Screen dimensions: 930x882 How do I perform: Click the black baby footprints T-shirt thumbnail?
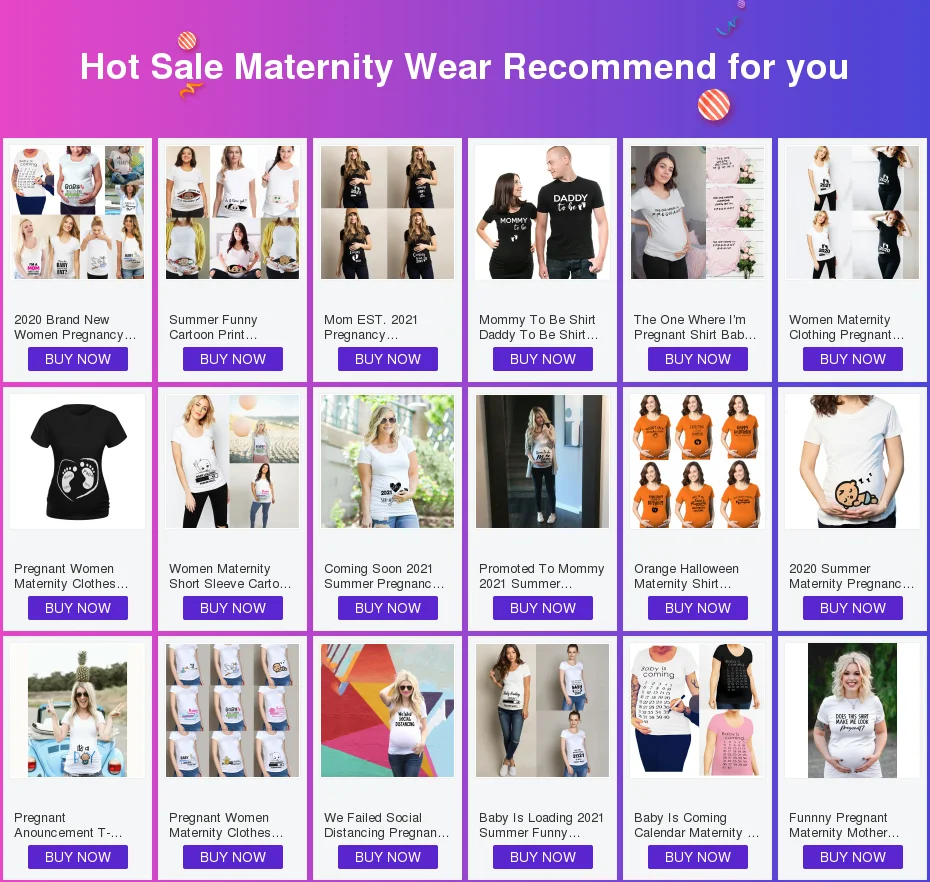78,461
